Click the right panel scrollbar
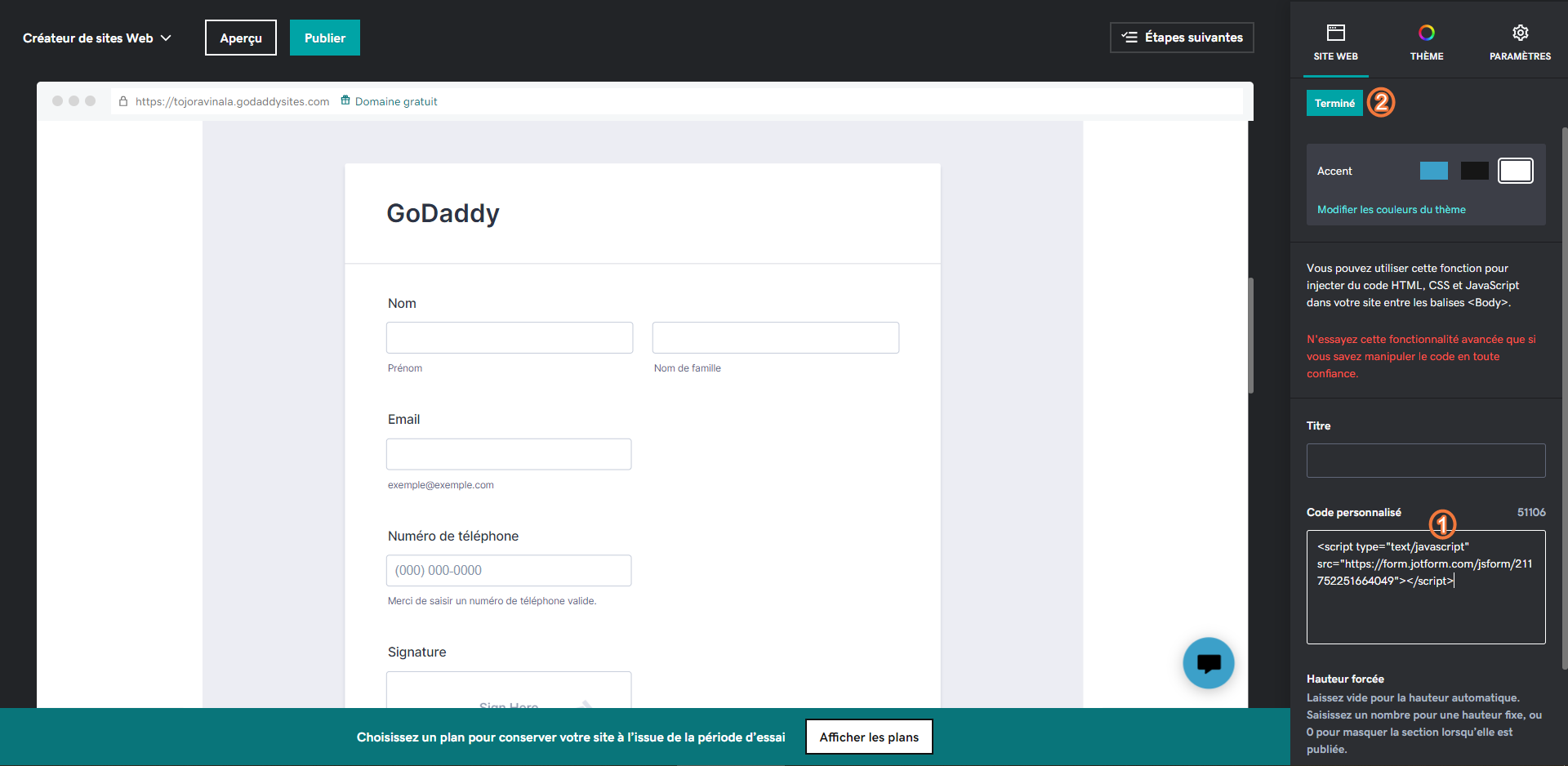Screen dimensions: 1568x766 coord(1565,399)
